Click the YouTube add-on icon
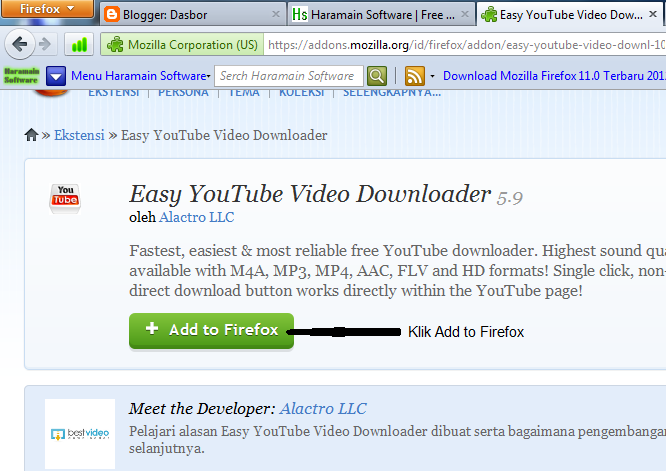The width and height of the screenshot is (666, 471). (x=65, y=198)
